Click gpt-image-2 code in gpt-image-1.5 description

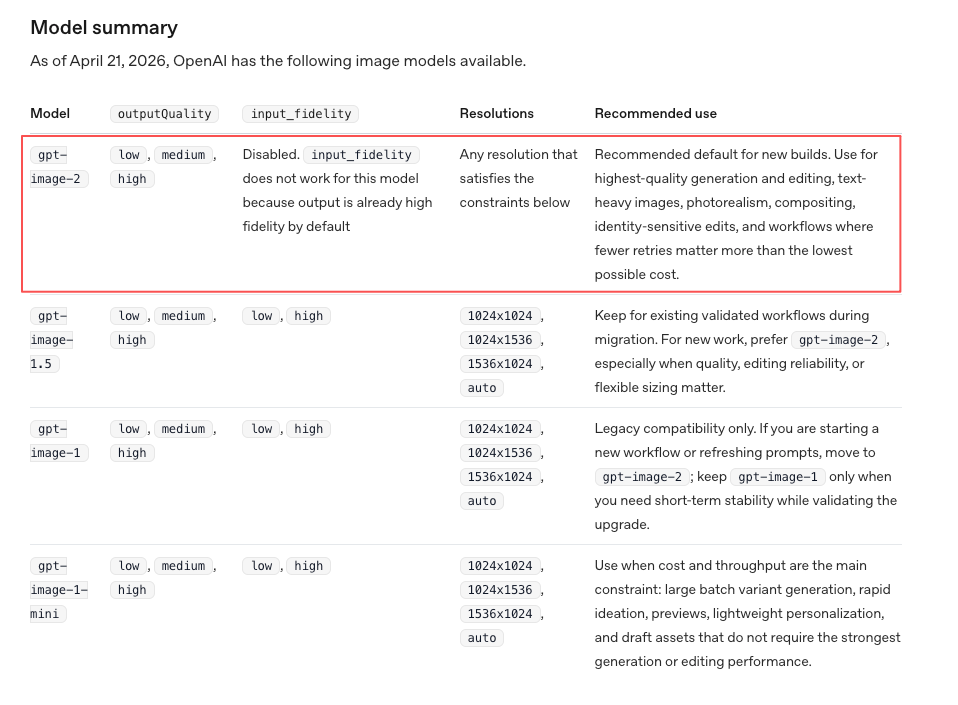(838, 340)
